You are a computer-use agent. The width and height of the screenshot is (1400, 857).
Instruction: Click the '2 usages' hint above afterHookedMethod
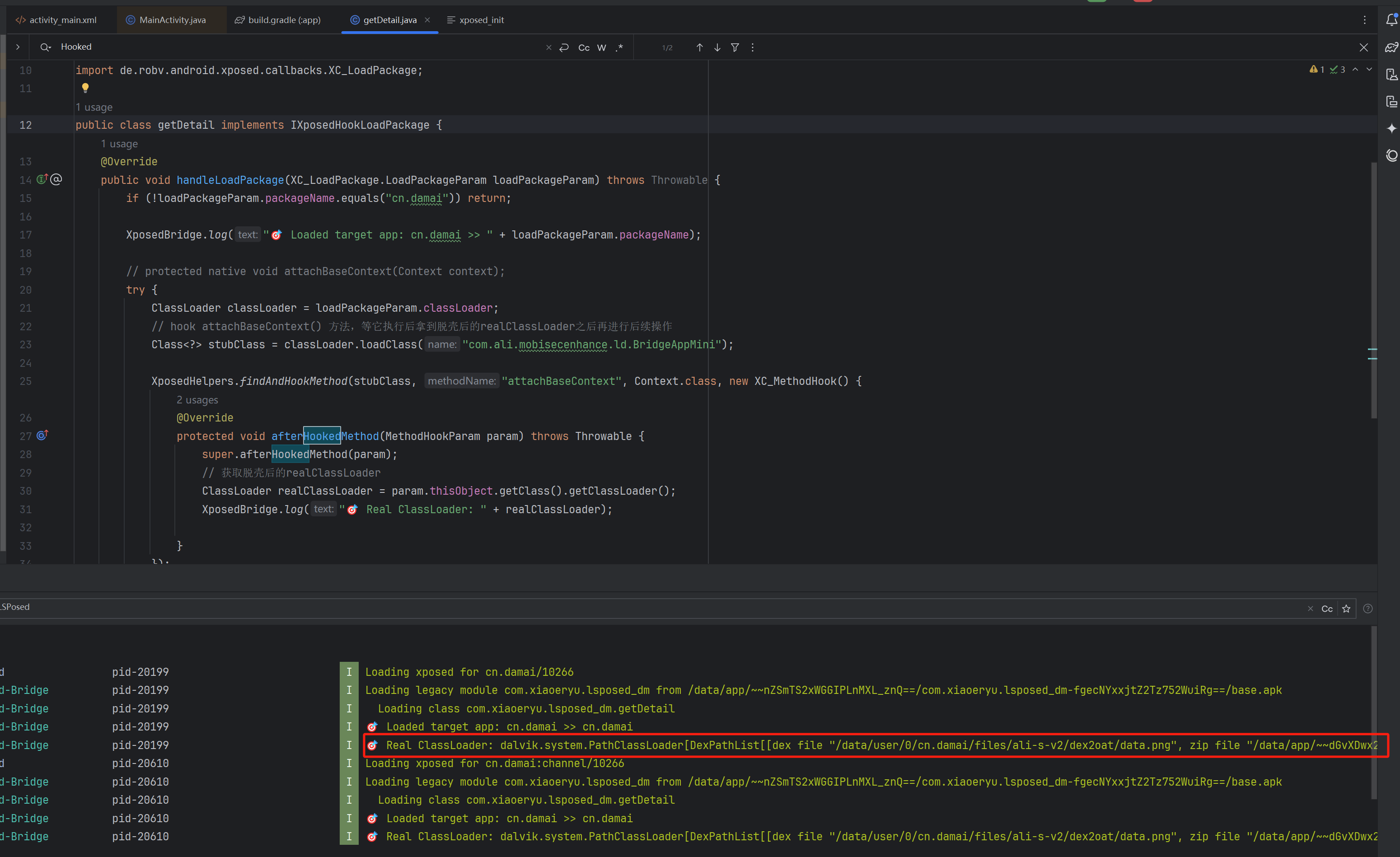click(x=197, y=400)
